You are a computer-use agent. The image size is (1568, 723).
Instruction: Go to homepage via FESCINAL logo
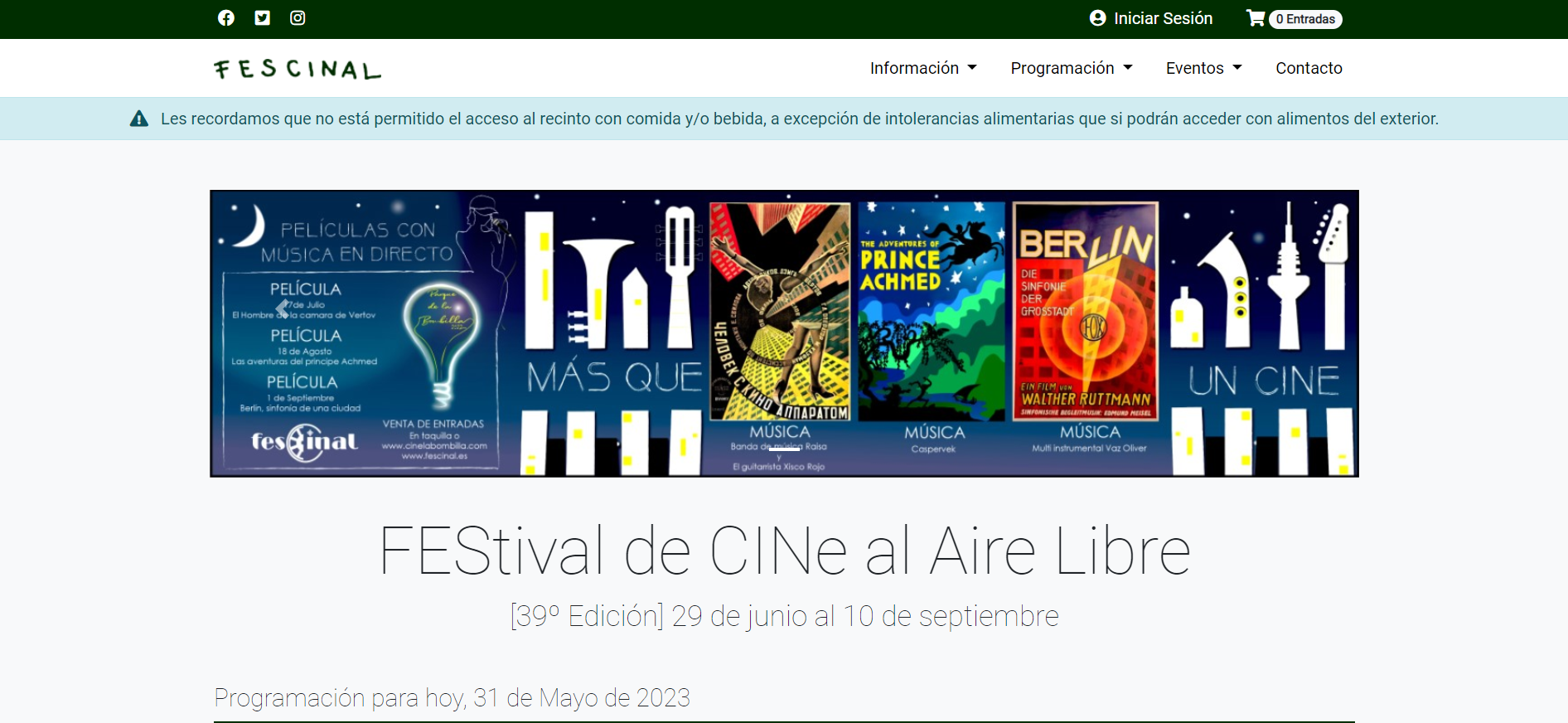click(x=298, y=69)
